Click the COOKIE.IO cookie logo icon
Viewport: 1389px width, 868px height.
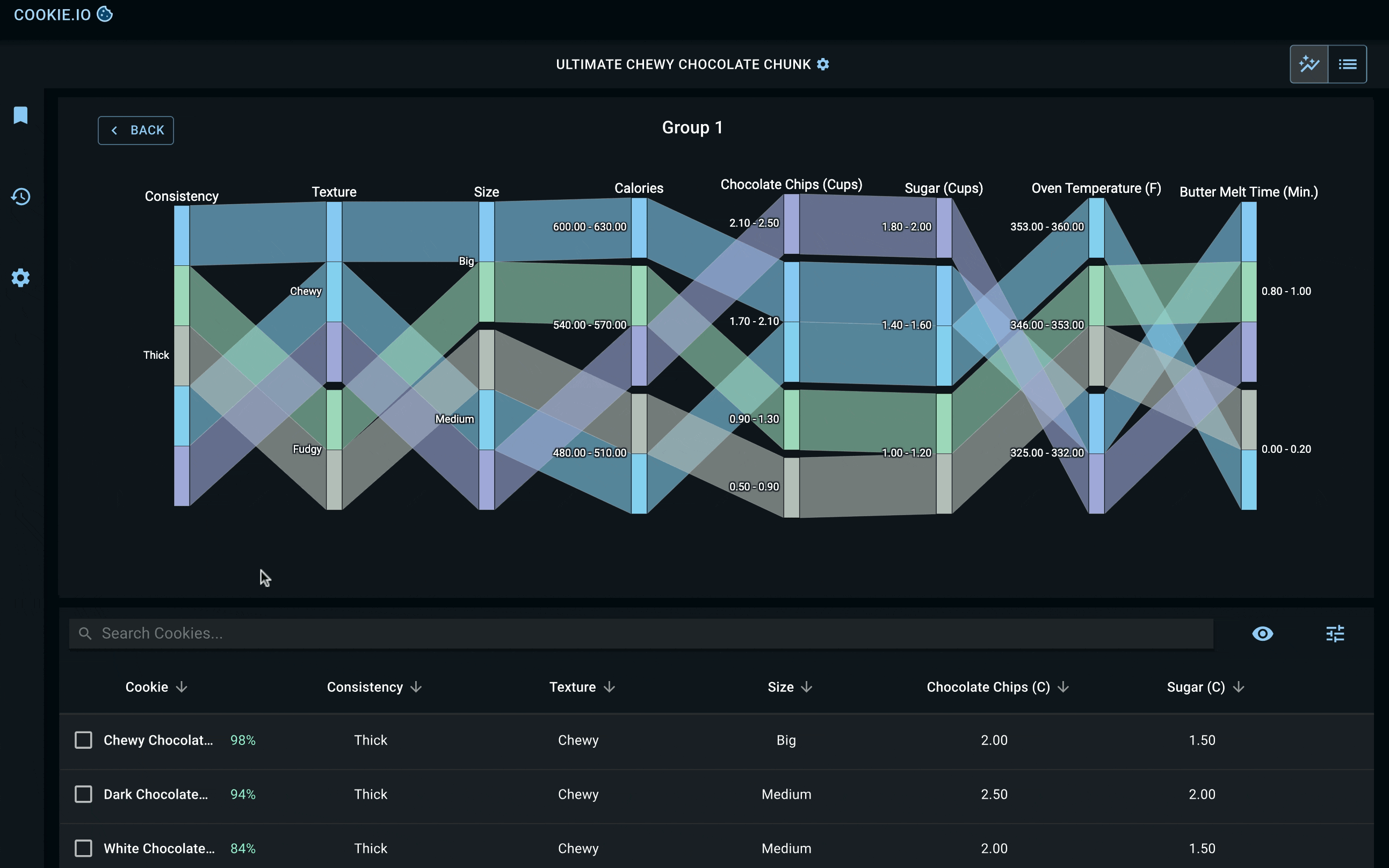pos(104,14)
